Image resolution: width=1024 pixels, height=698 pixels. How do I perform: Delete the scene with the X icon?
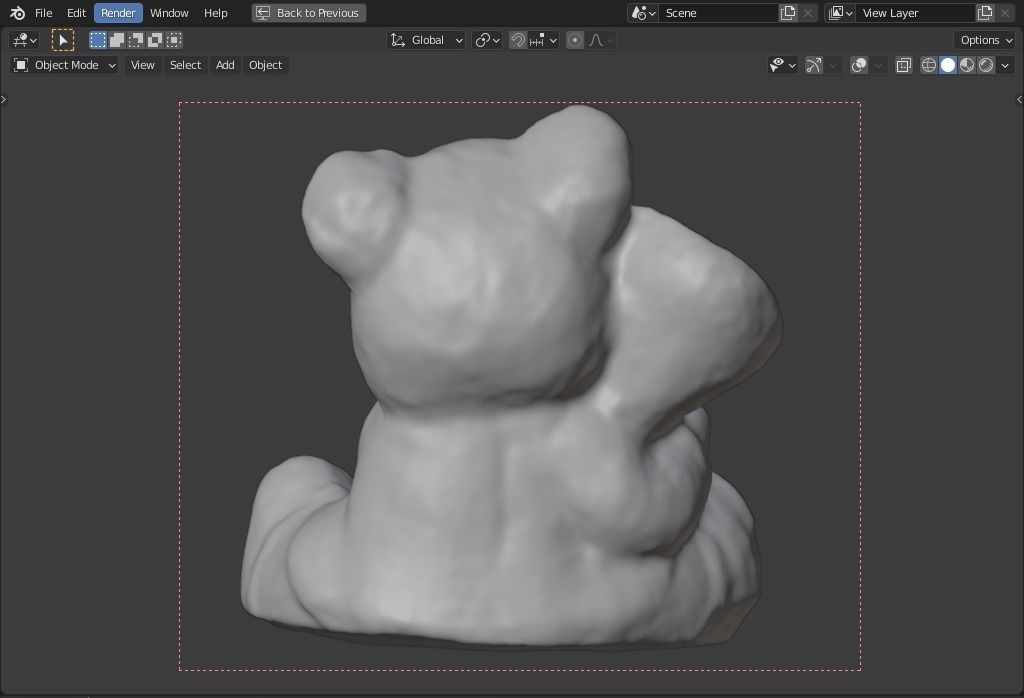808,13
